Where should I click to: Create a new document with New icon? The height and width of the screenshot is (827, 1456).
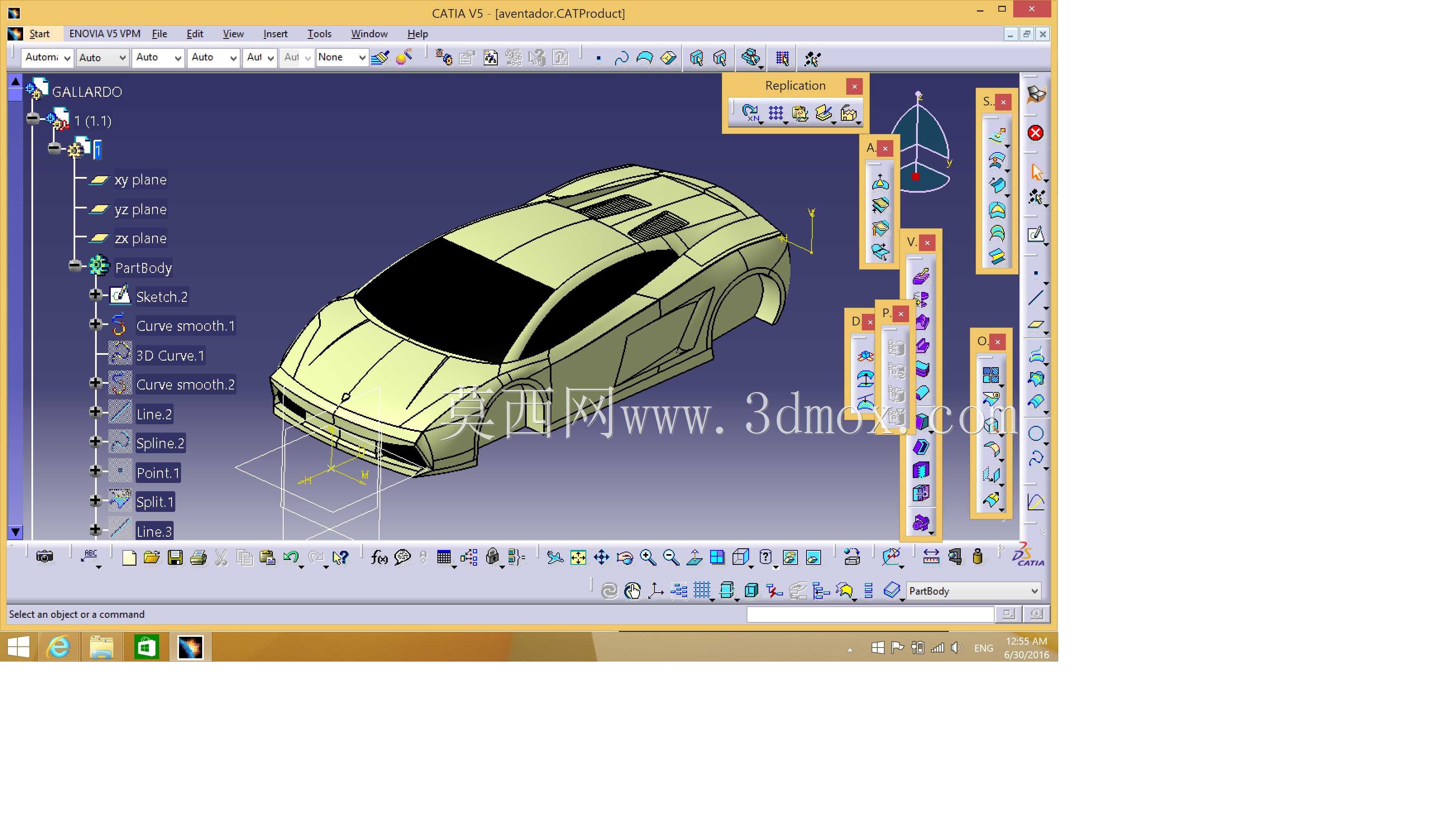(129, 557)
